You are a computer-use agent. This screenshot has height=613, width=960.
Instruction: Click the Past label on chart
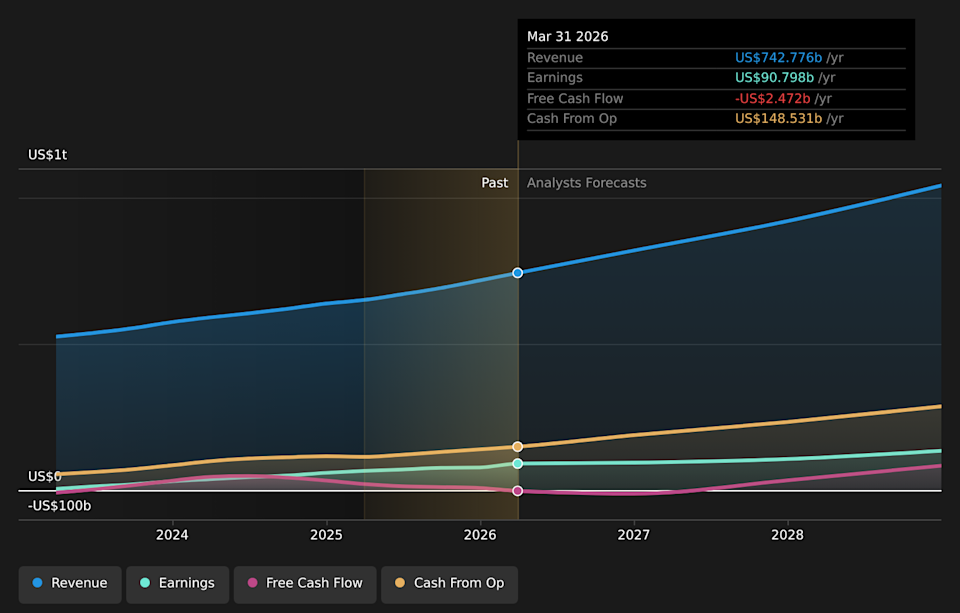click(x=495, y=183)
